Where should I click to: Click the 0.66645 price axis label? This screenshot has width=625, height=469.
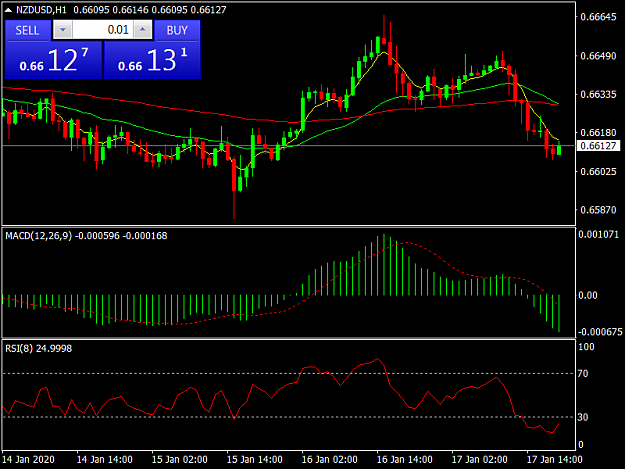pyautogui.click(x=598, y=17)
